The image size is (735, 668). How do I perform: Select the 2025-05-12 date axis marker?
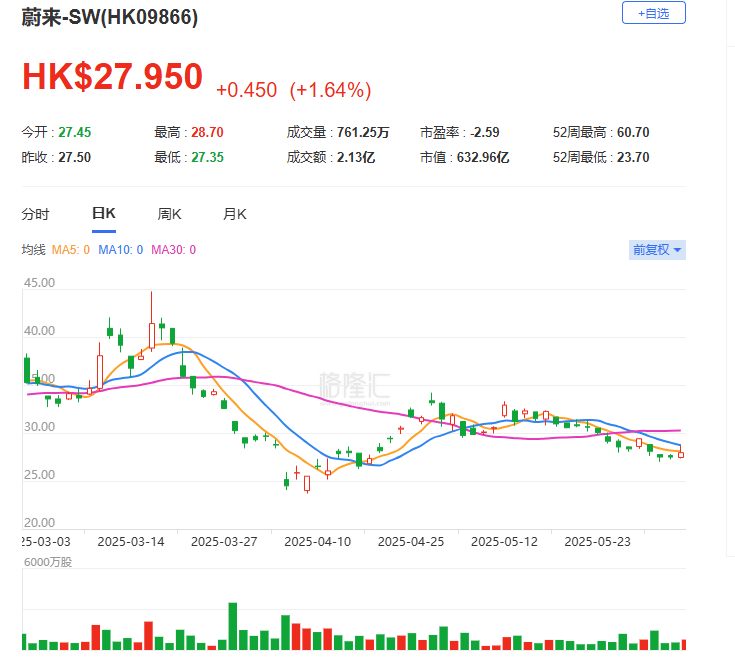pyautogui.click(x=504, y=541)
